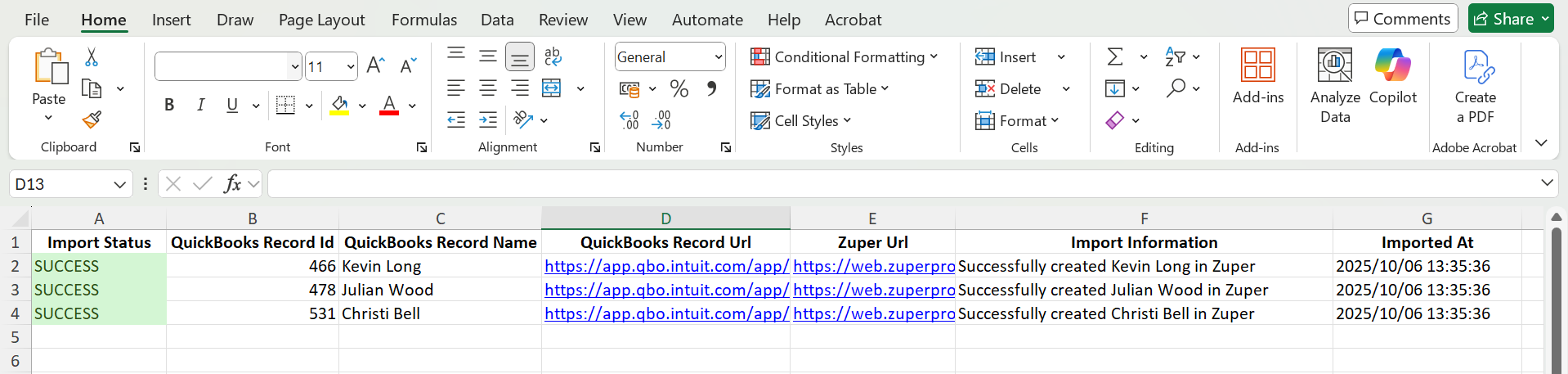
Task: Click the Merge & Center icon
Action: coord(553,88)
